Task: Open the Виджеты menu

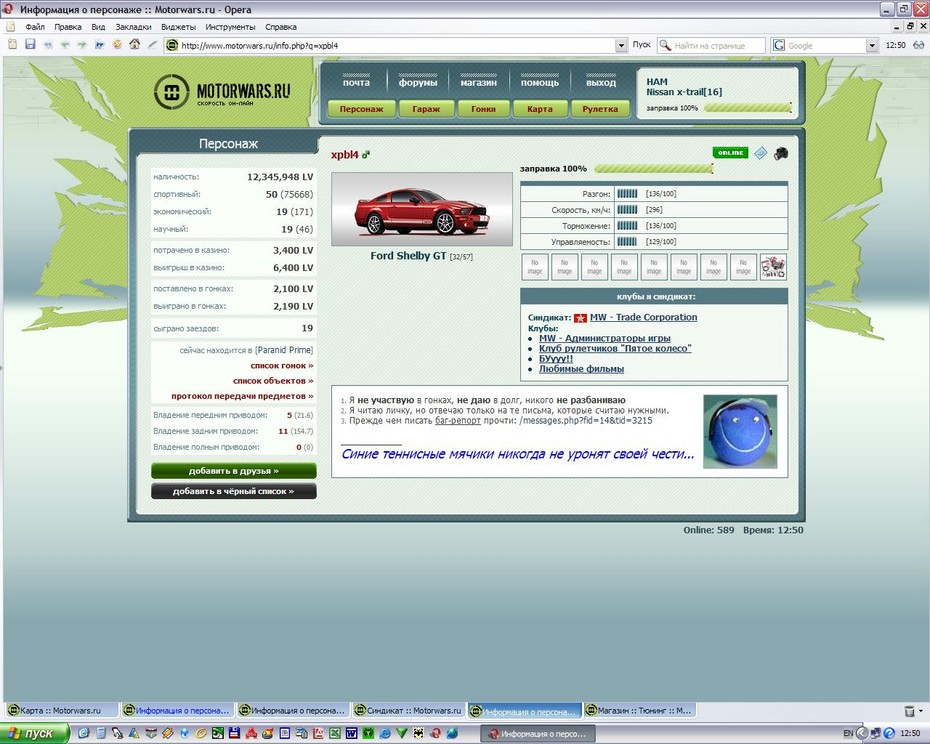Action: (178, 27)
